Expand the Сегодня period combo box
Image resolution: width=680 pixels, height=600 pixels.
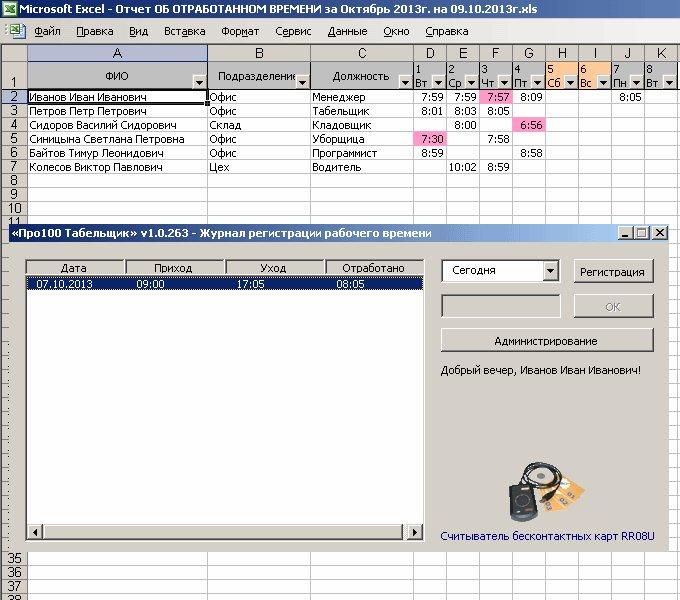tap(550, 271)
